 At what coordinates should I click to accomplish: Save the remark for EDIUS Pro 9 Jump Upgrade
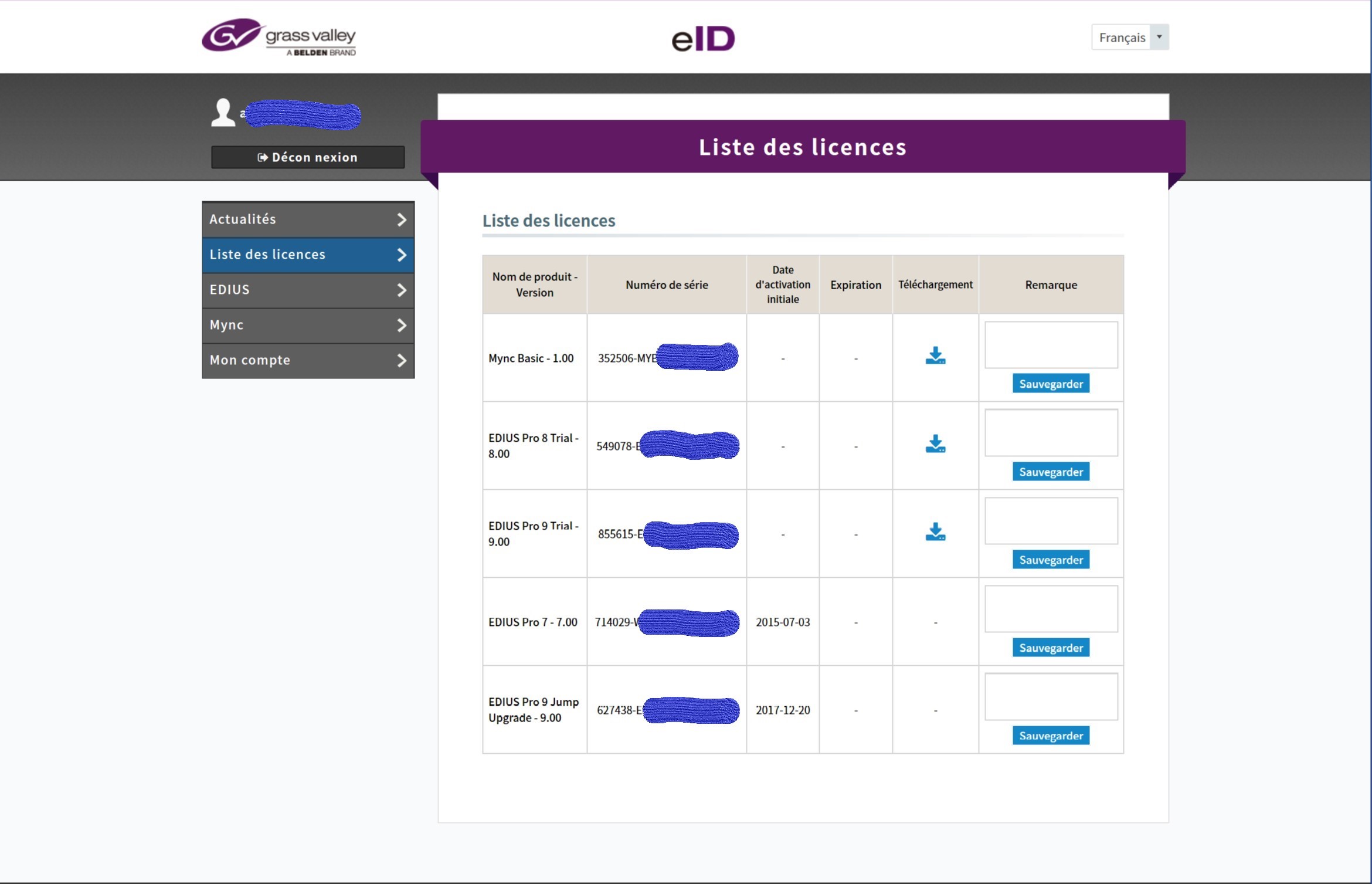click(x=1051, y=736)
